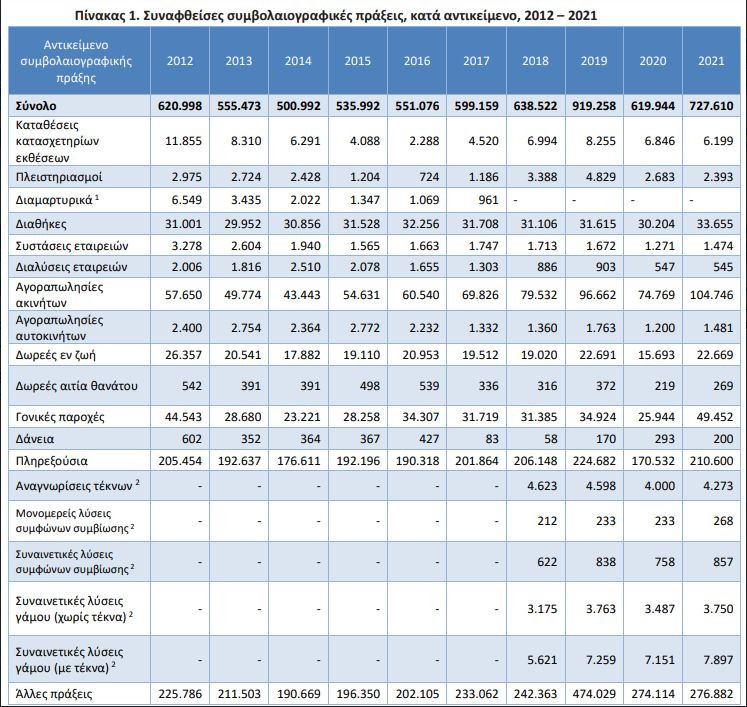Image resolution: width=747 pixels, height=707 pixels.
Task: Click value 33.655 in Διαθήκες row
Action: pyautogui.click(x=715, y=224)
